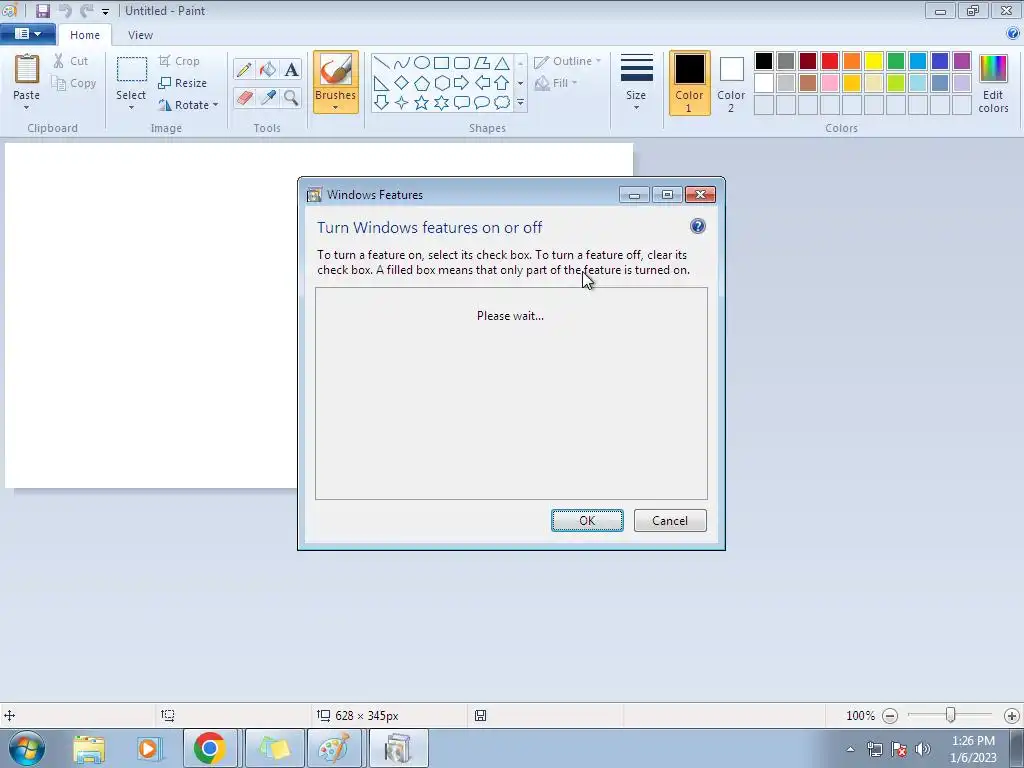
Task: Open the Rotate dropdown
Action: [x=188, y=104]
